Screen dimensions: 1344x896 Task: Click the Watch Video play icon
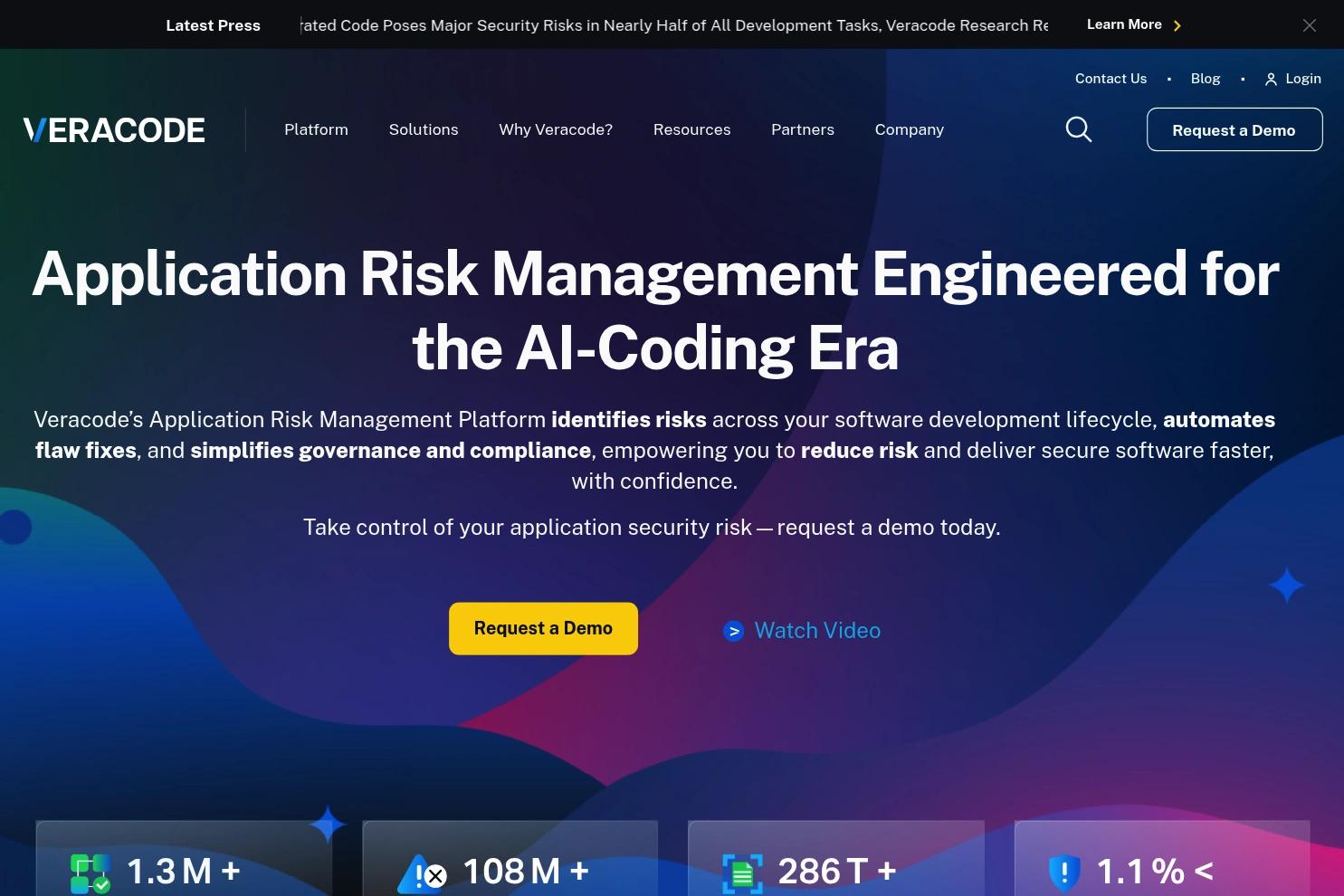(x=733, y=631)
